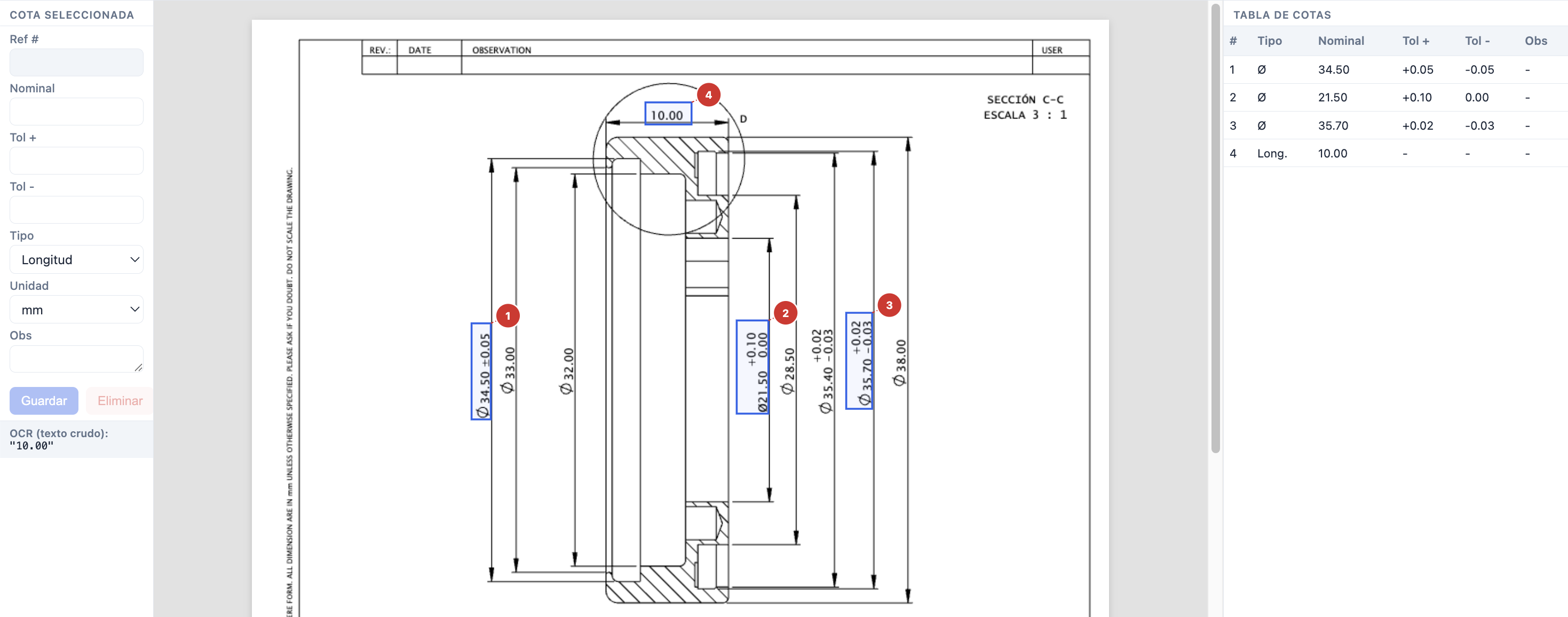Select the boxed 10.00 dimension on drawing
Viewport: 1568px width, 617px height.
pos(668,114)
